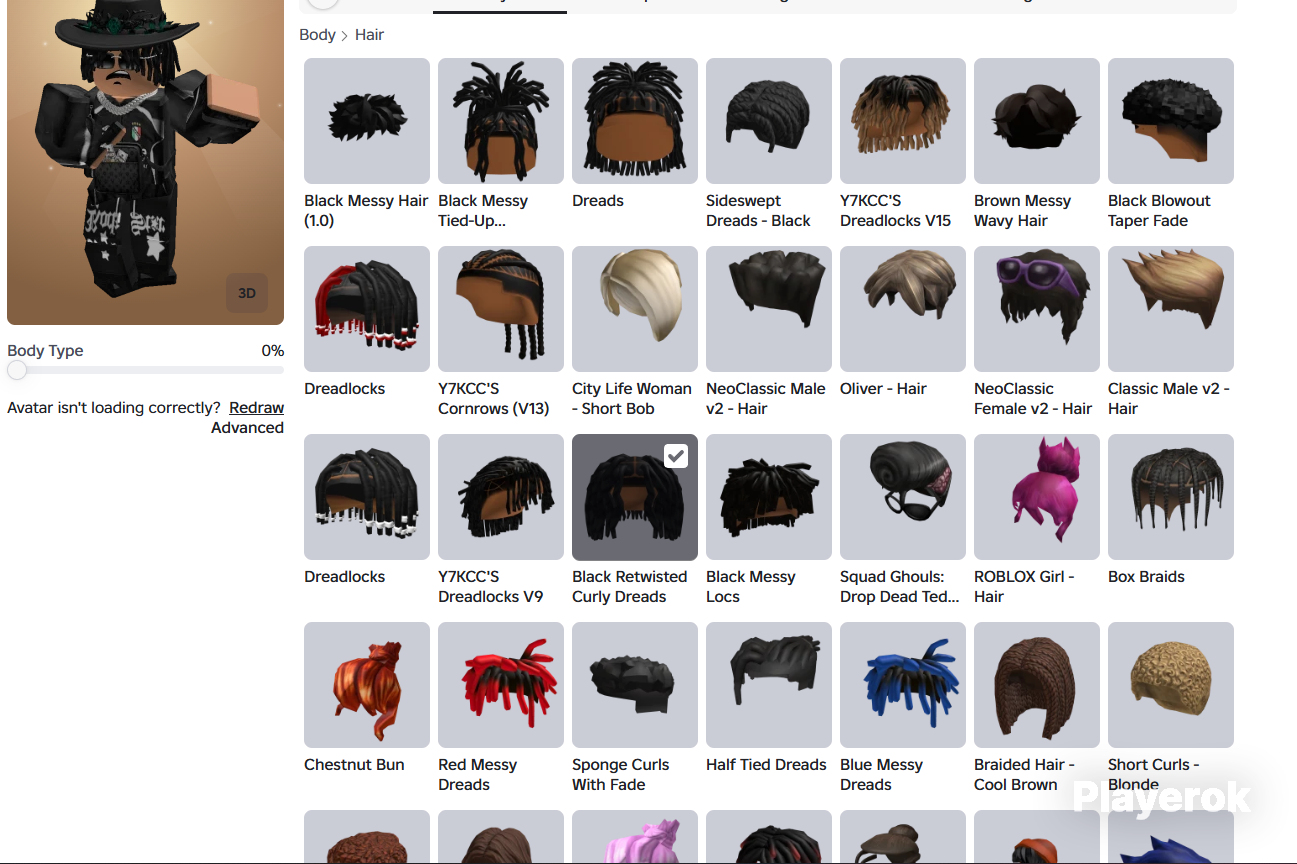This screenshot has height=864, width=1297.
Task: Choose the Oliver - Hair thumbnail
Action: tap(903, 309)
